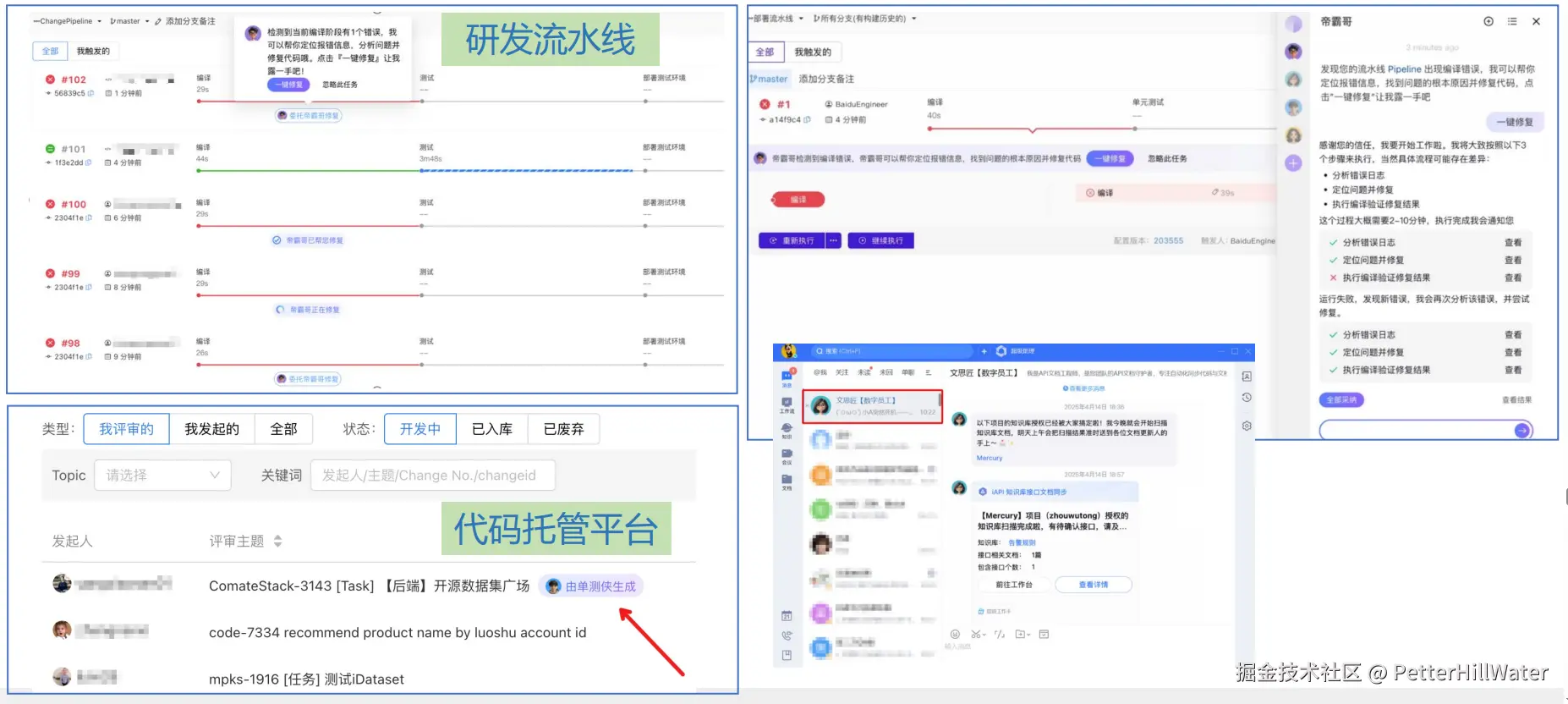Click the failed status icon of build #1
Viewport: 1568px width, 704px height.
pos(765,104)
